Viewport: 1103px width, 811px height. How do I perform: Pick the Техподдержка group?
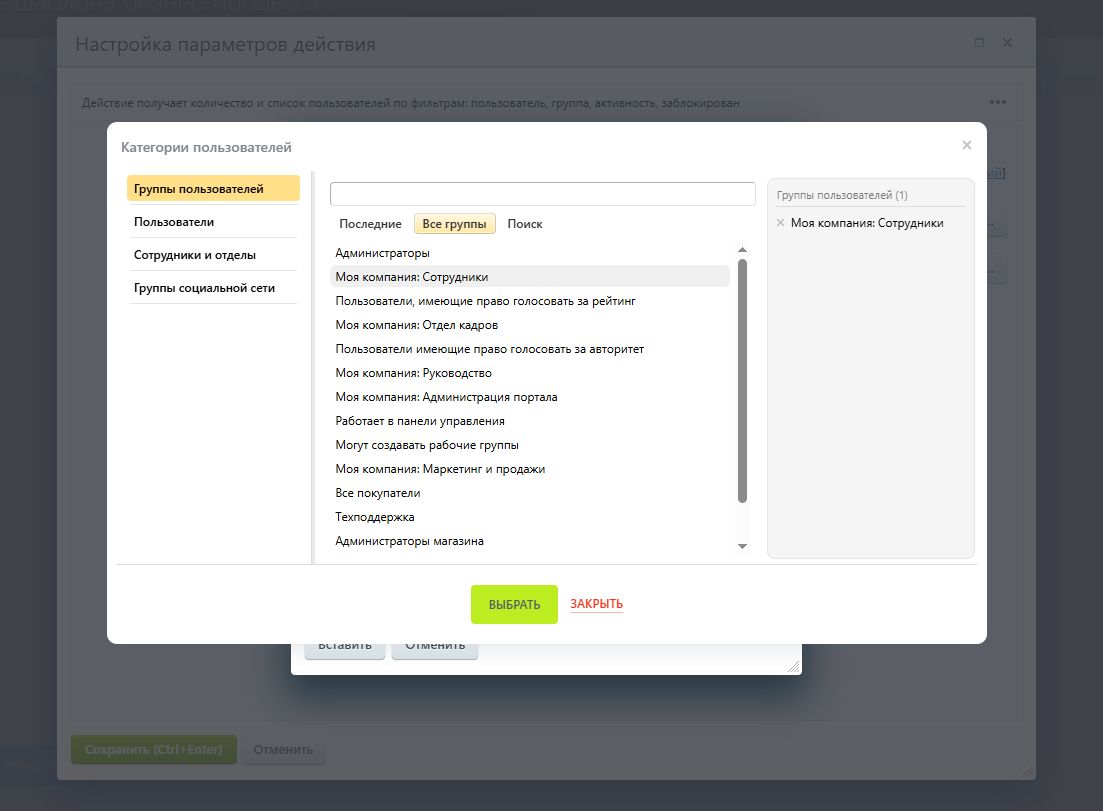(375, 517)
